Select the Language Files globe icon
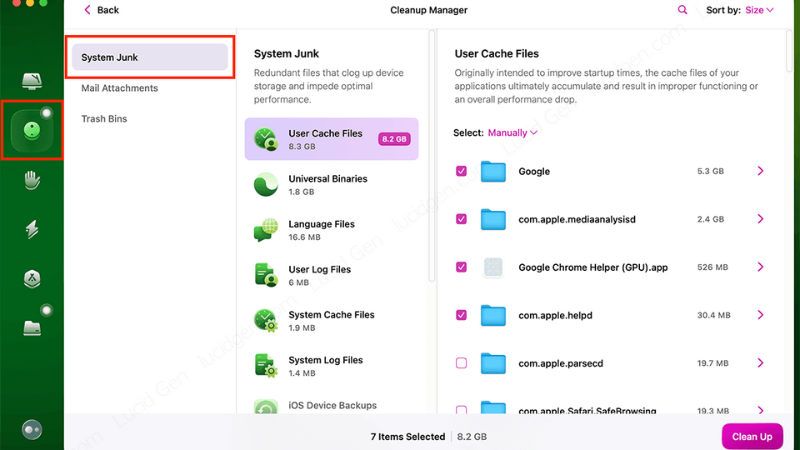The width and height of the screenshot is (800, 450). [266, 230]
